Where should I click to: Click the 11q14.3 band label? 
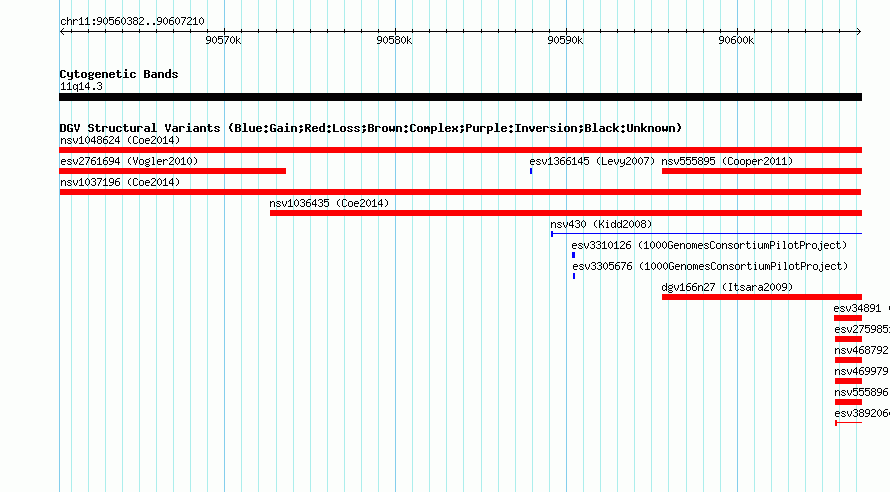[81, 86]
